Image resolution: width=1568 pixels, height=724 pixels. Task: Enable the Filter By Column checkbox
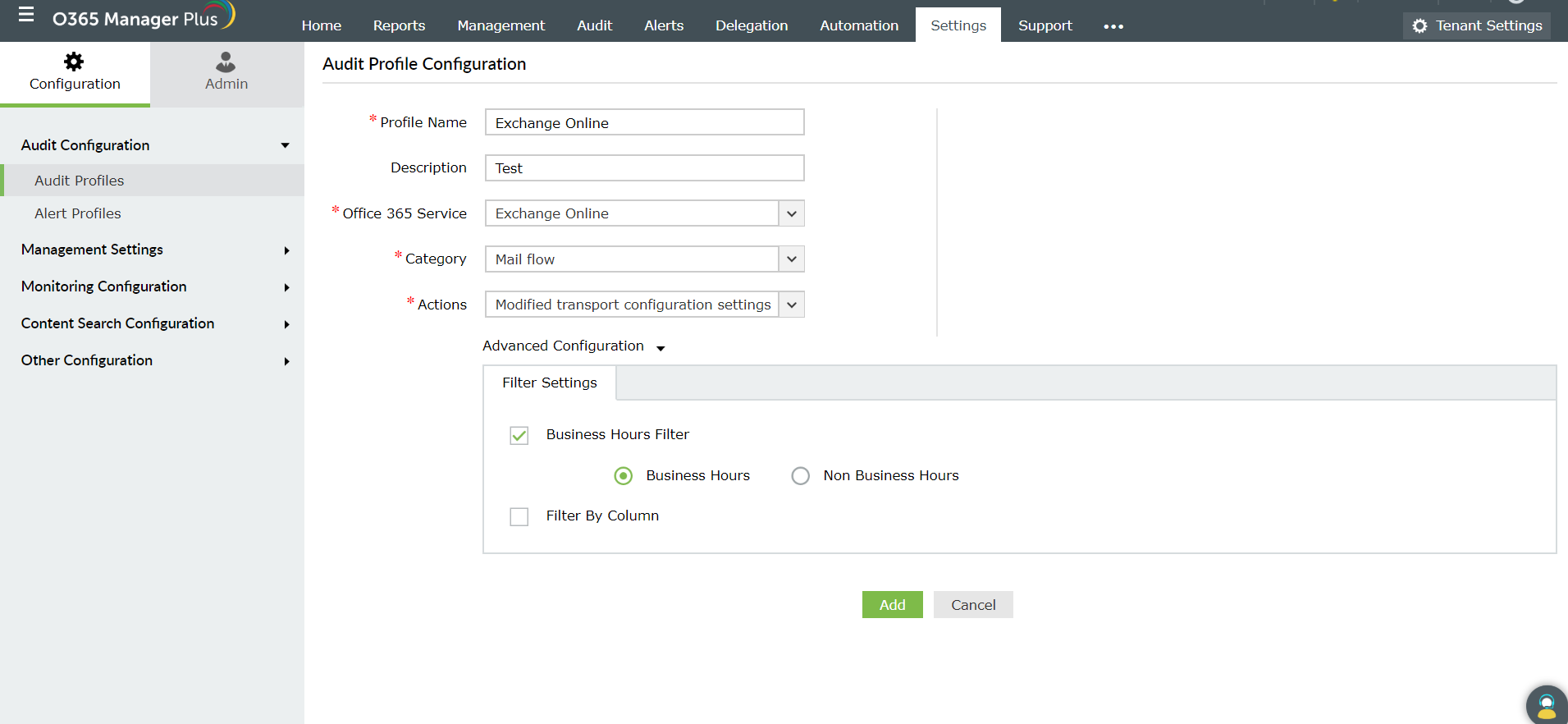[x=519, y=516]
